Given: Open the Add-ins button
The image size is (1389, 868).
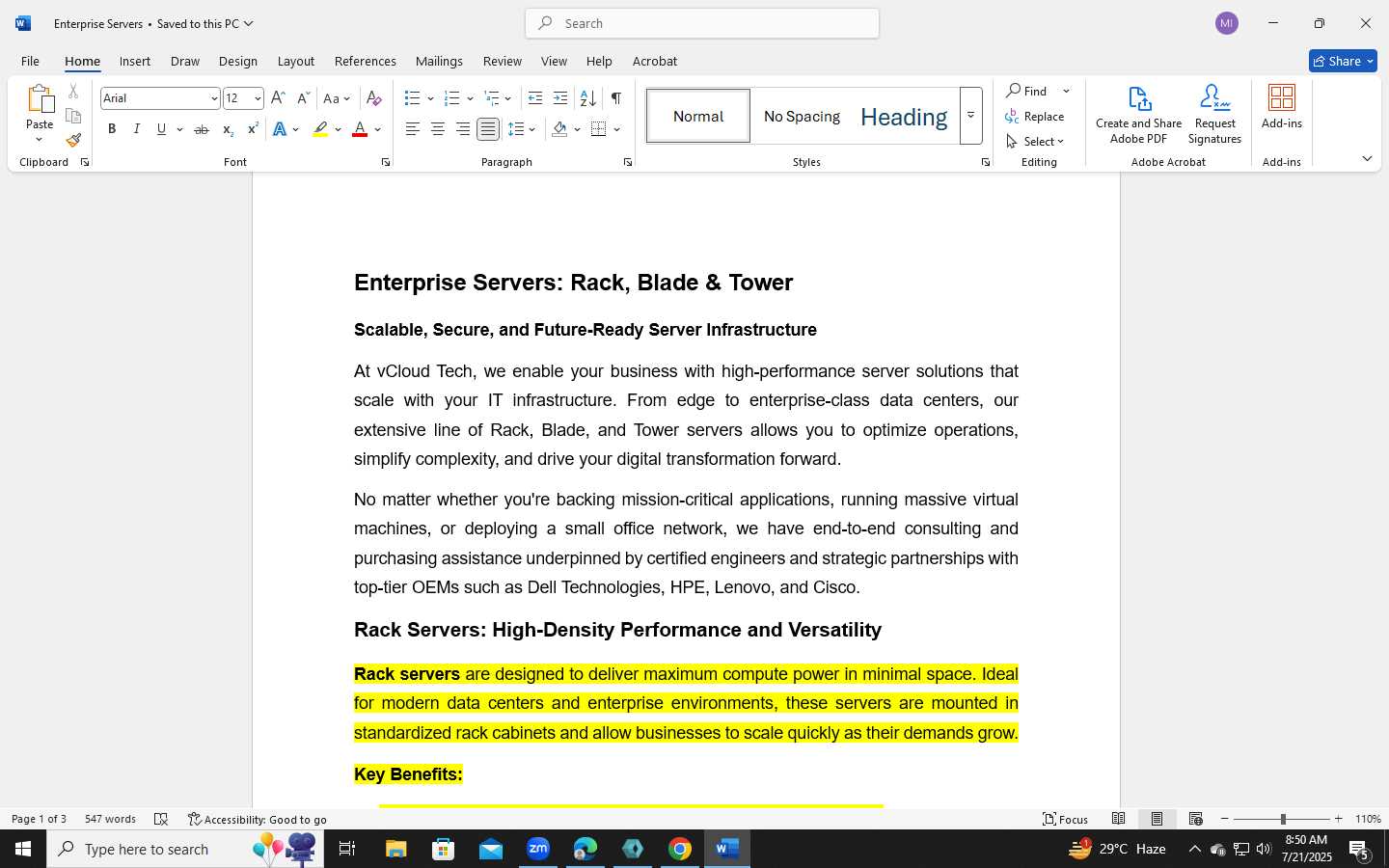Looking at the screenshot, I should pyautogui.click(x=1282, y=107).
